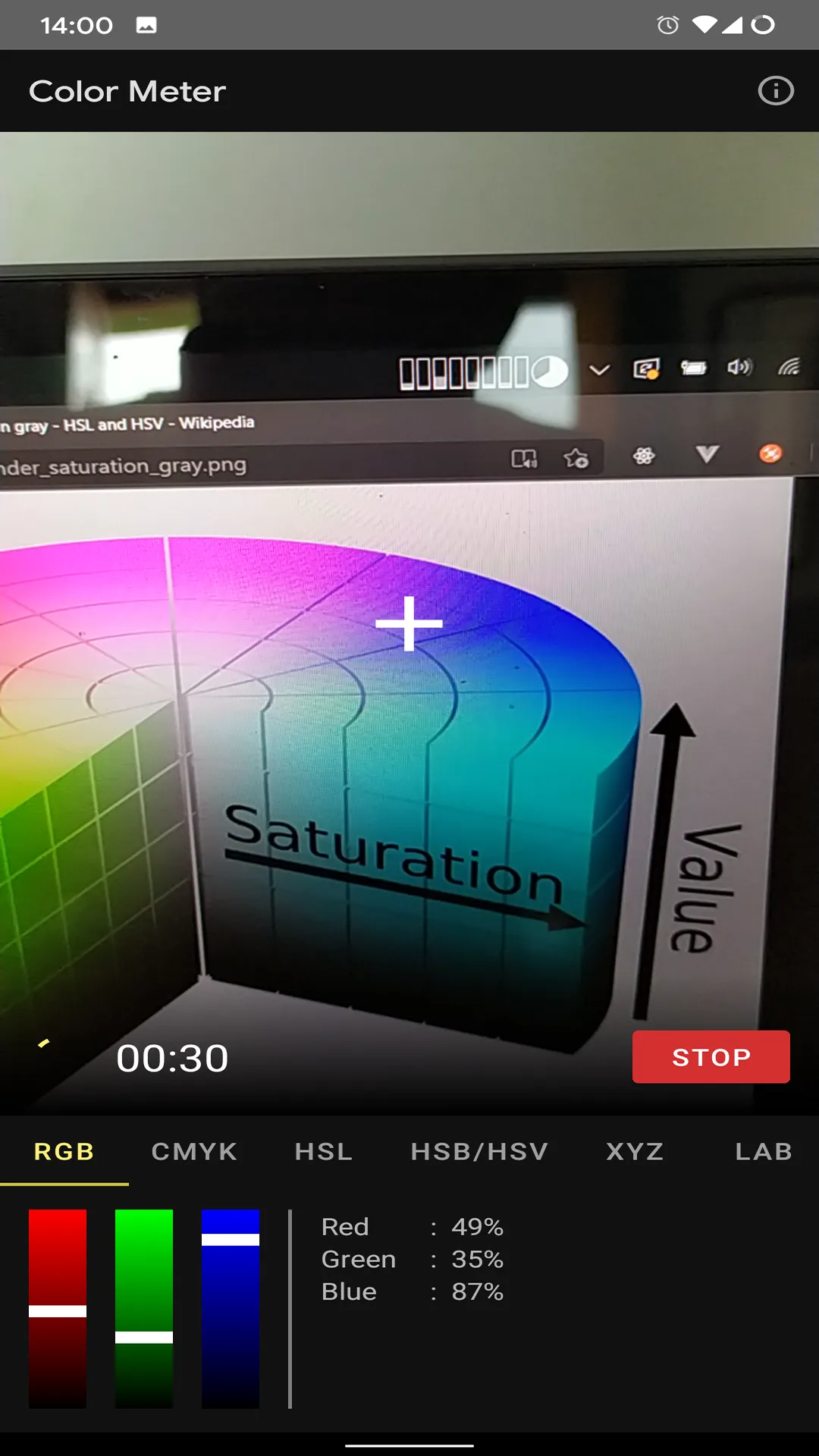
Task: Stop the color measurement recording
Action: pyautogui.click(x=711, y=1056)
